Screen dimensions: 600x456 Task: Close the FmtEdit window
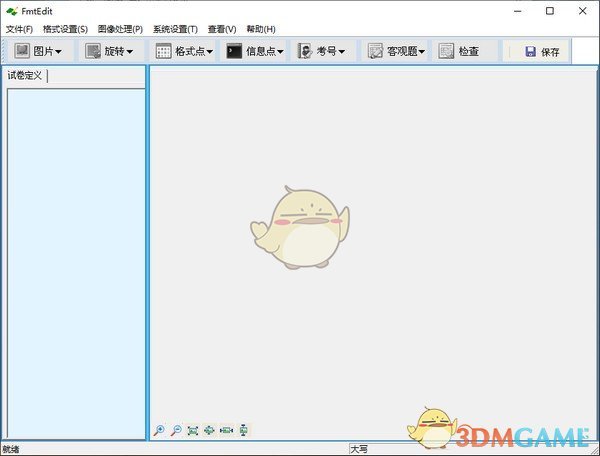pyautogui.click(x=582, y=11)
